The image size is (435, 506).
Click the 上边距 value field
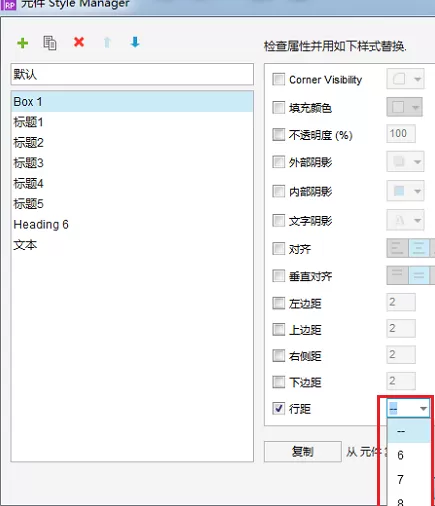(x=401, y=328)
